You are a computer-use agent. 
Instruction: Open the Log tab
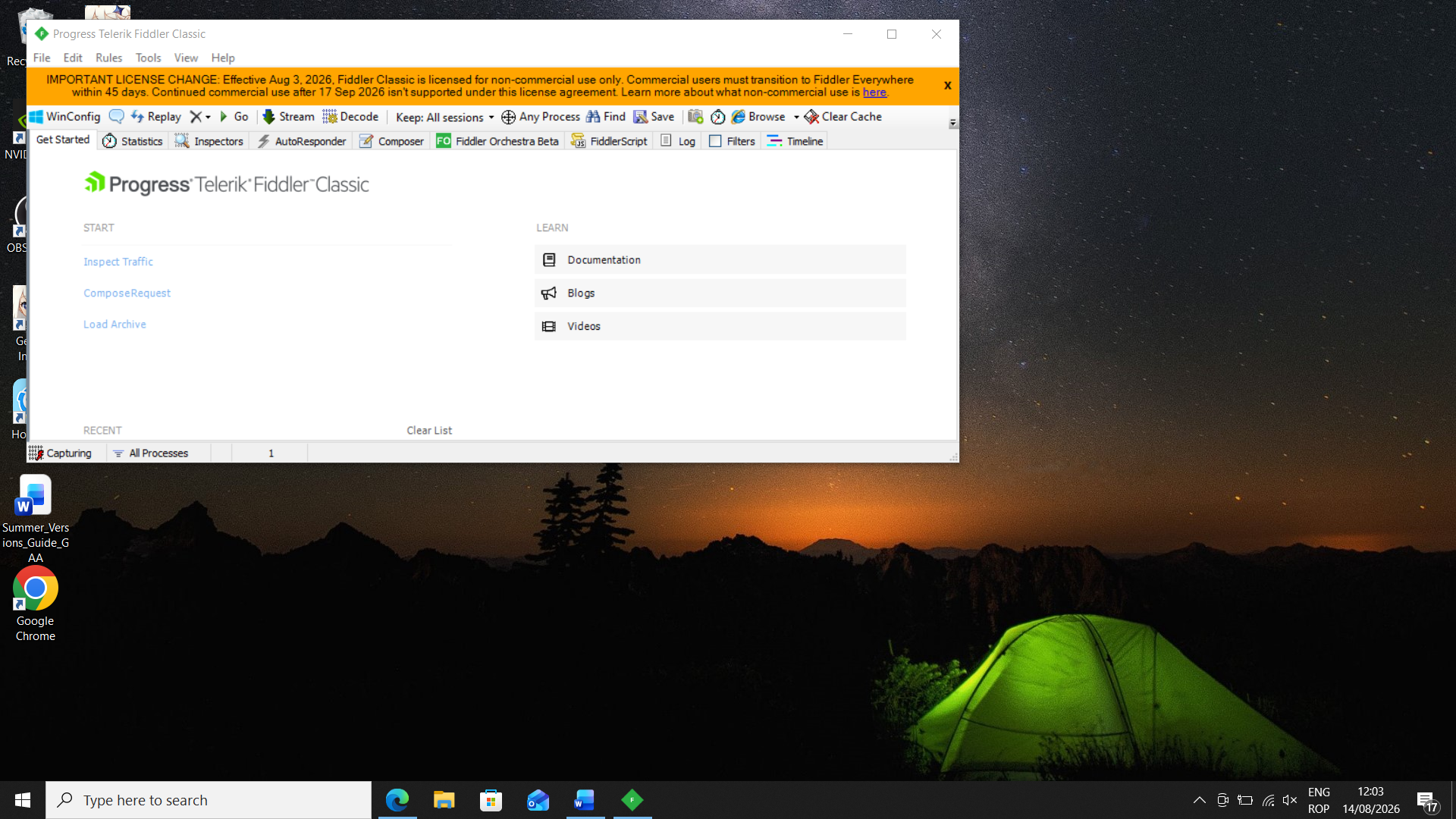[x=678, y=141]
